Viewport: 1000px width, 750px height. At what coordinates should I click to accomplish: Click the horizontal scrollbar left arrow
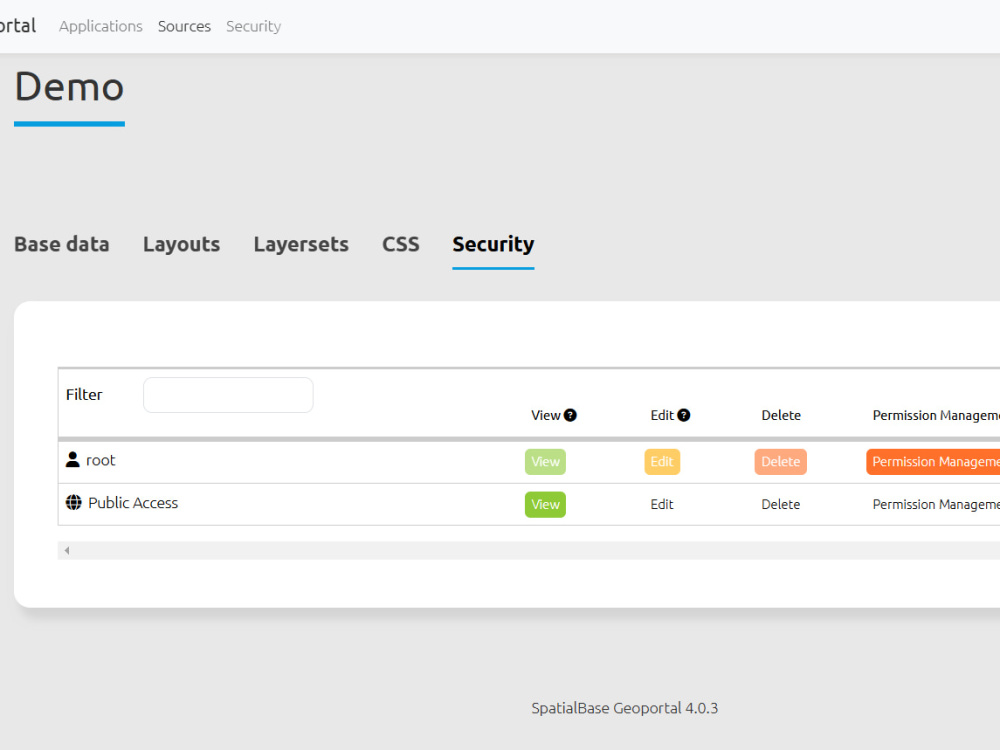pyautogui.click(x=66, y=550)
